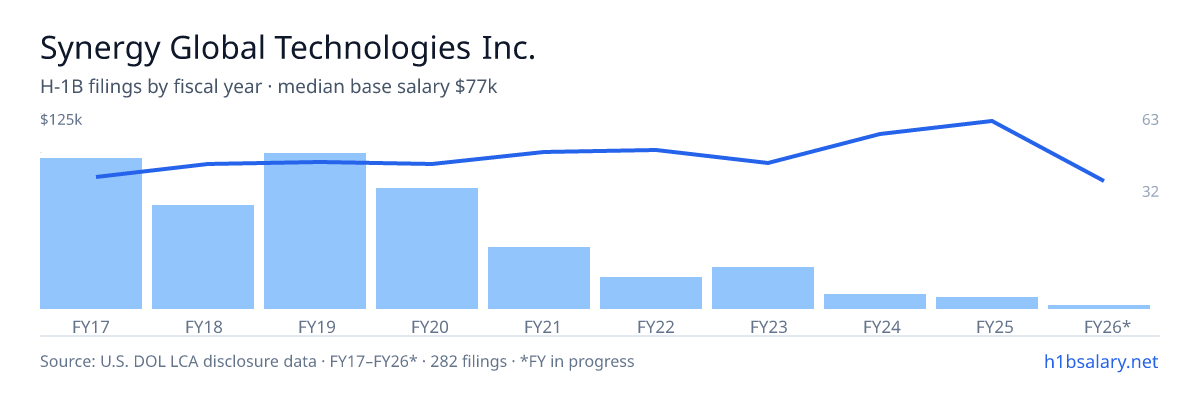Click the 63 filings axis label
Viewport: 1200px width, 400px height.
click(x=1150, y=120)
